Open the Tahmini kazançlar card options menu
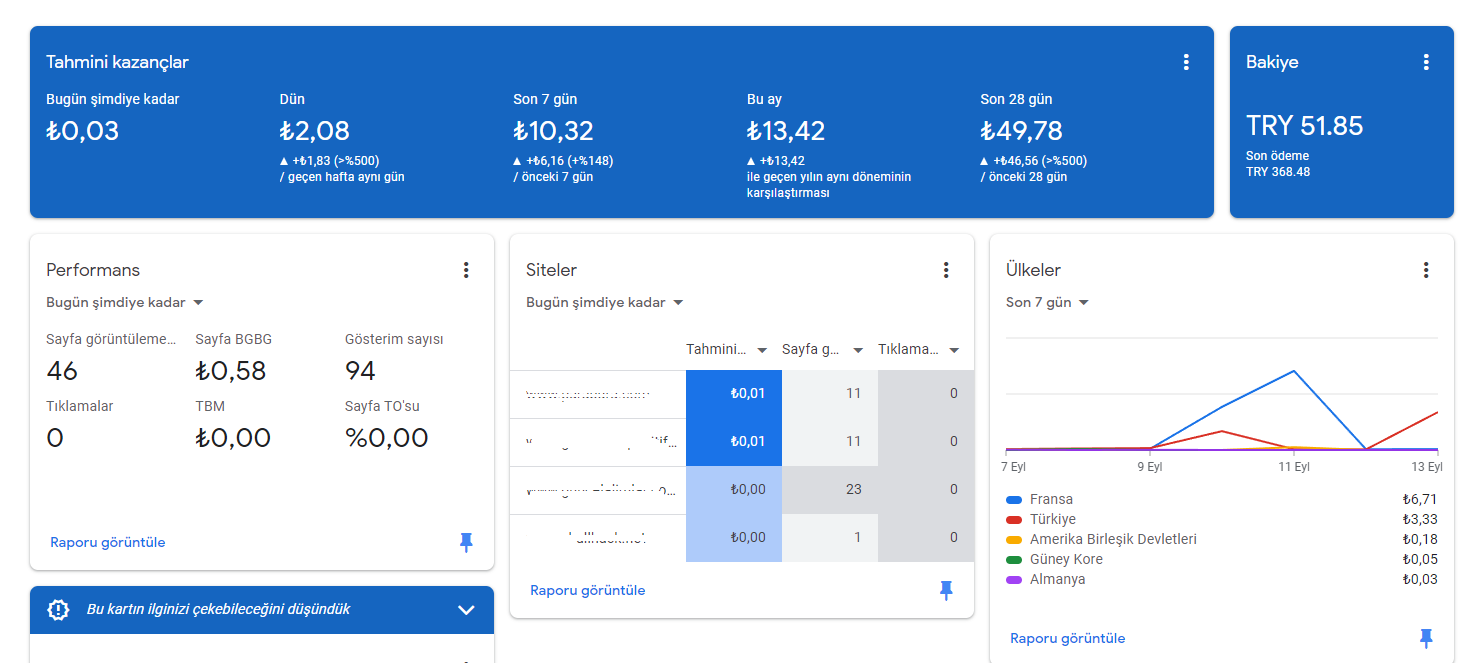Viewport: 1464px width, 663px height. (x=1186, y=62)
